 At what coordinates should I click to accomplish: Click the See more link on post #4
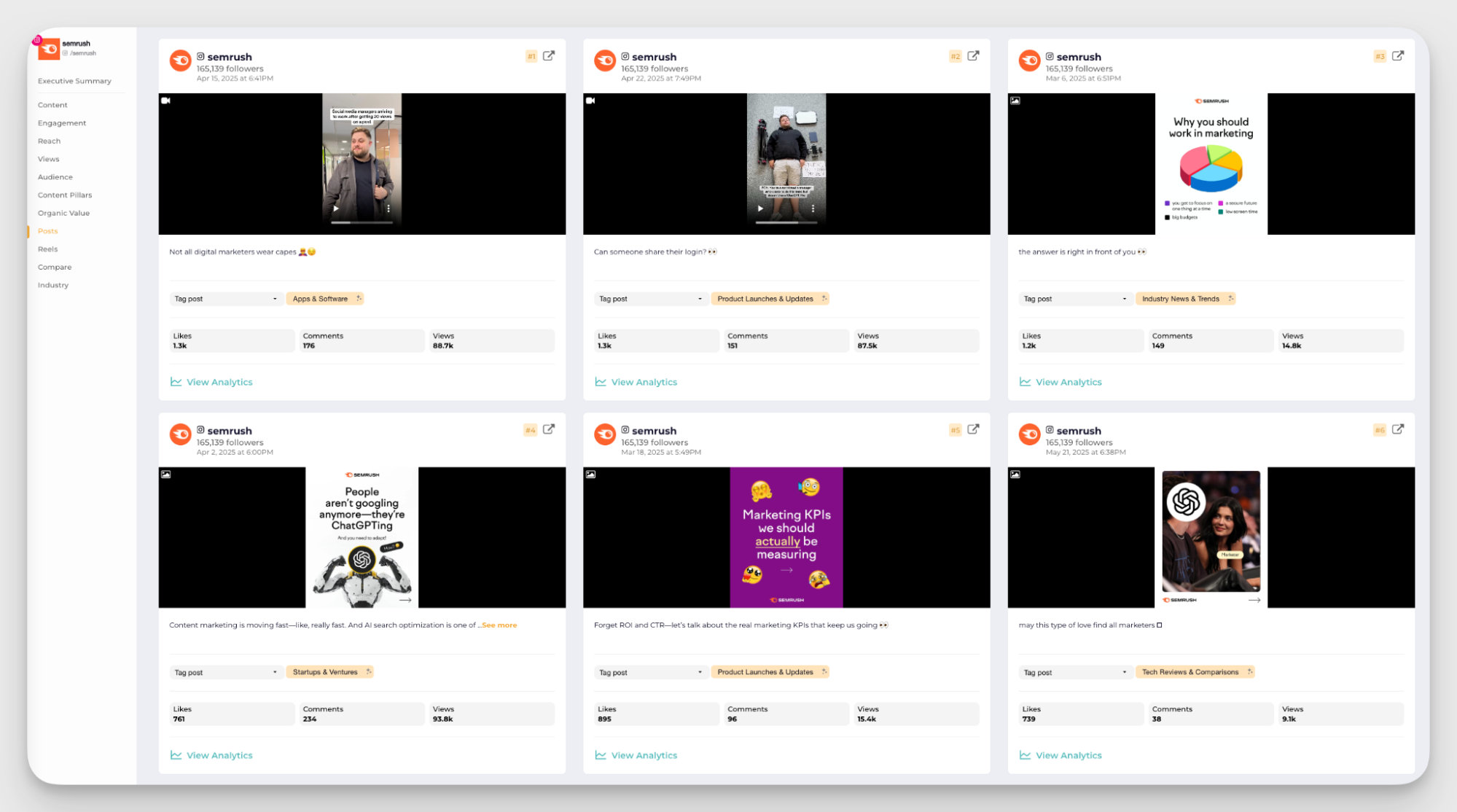click(499, 625)
